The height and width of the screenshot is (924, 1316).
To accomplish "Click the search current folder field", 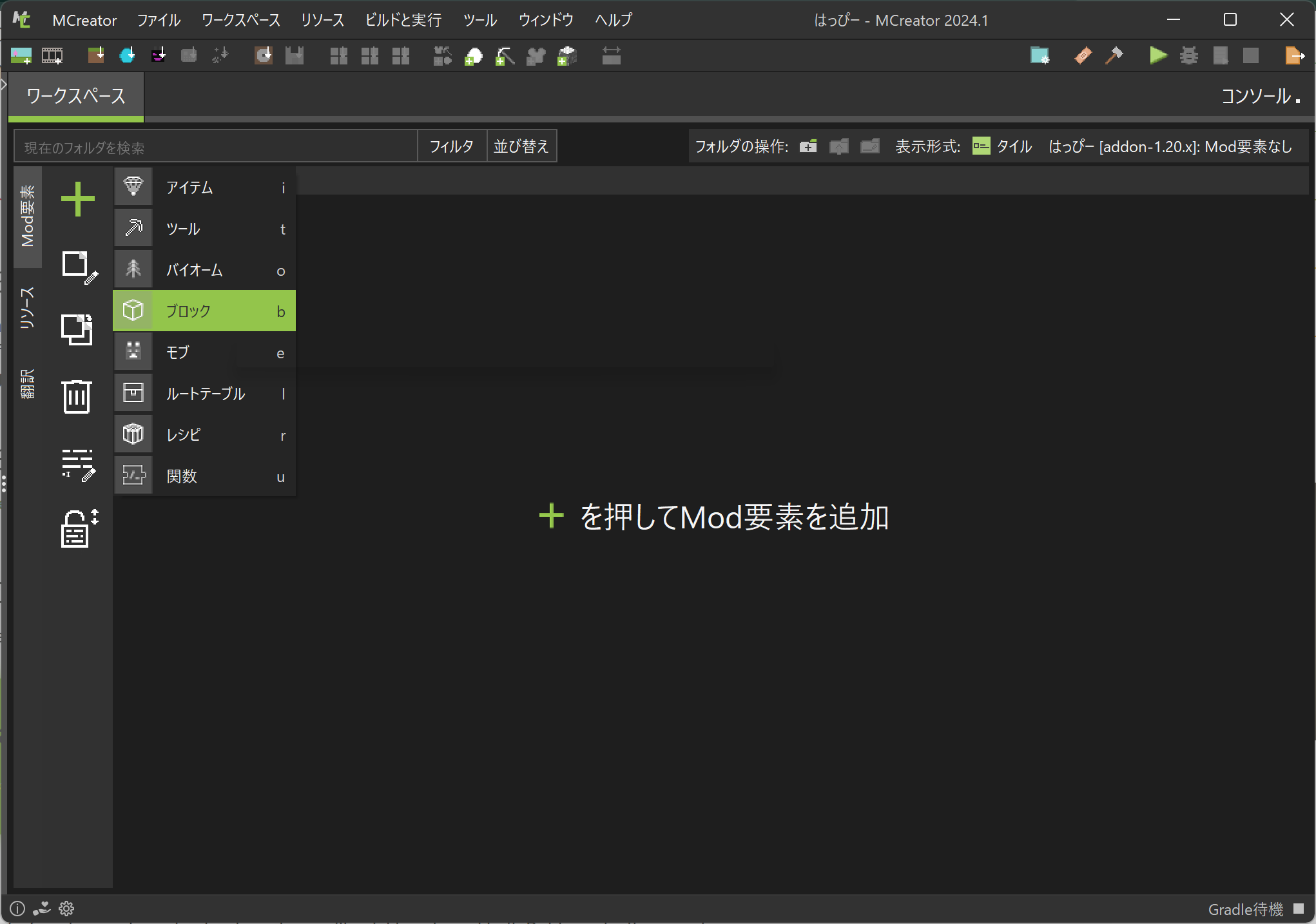I will click(x=216, y=148).
